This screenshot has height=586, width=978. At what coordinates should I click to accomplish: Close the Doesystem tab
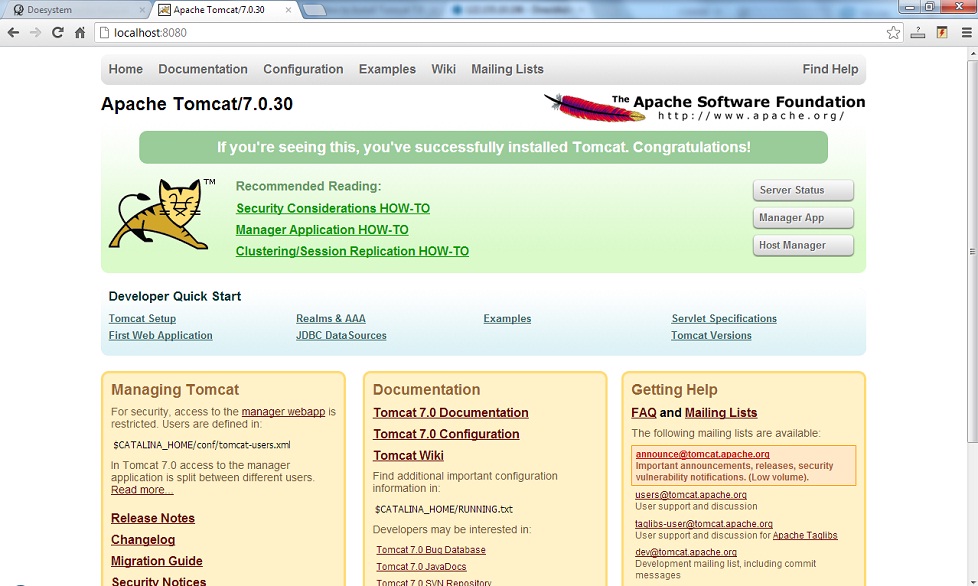(142, 10)
